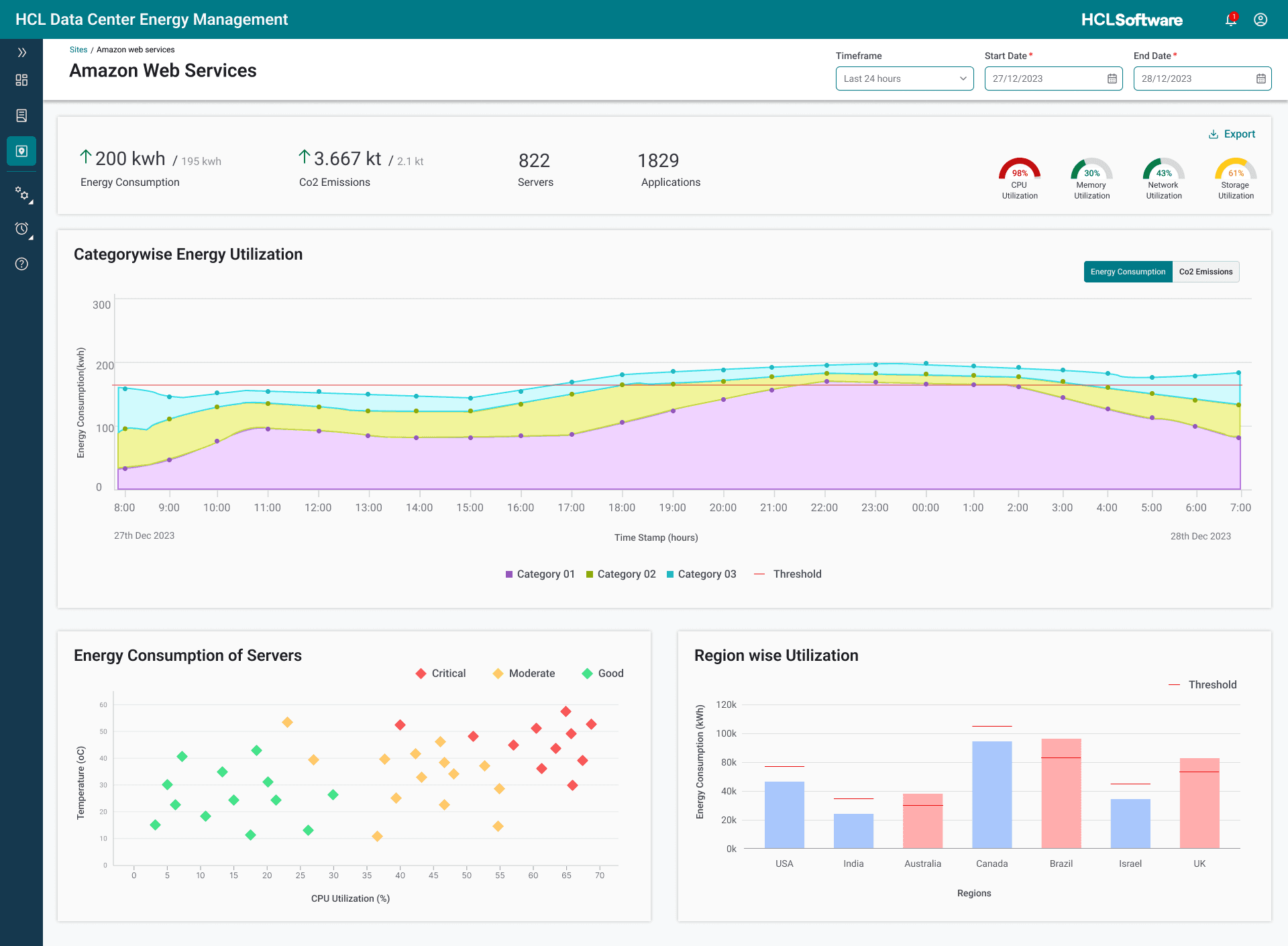Click the Amazon Web Services page title
This screenshot has width=1288, height=946.
point(163,70)
